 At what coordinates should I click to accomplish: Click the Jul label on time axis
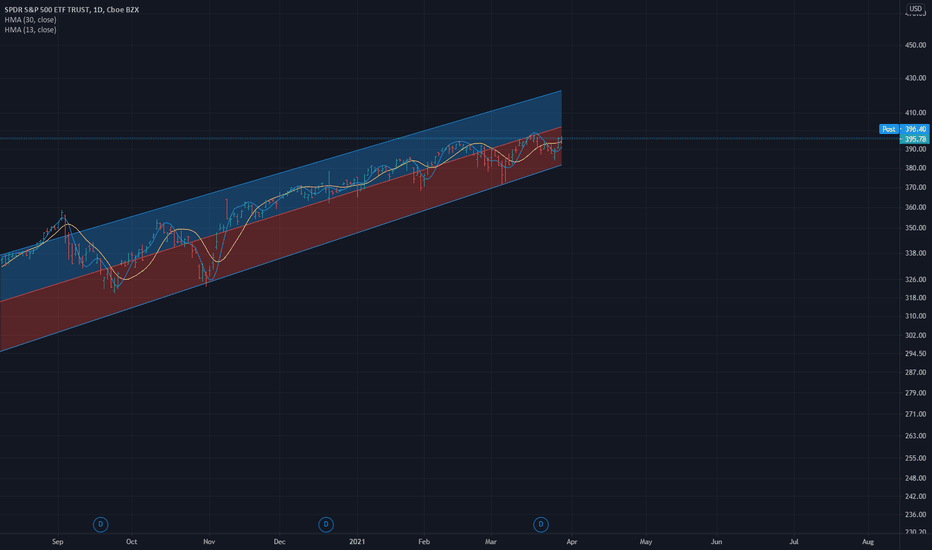pos(794,542)
